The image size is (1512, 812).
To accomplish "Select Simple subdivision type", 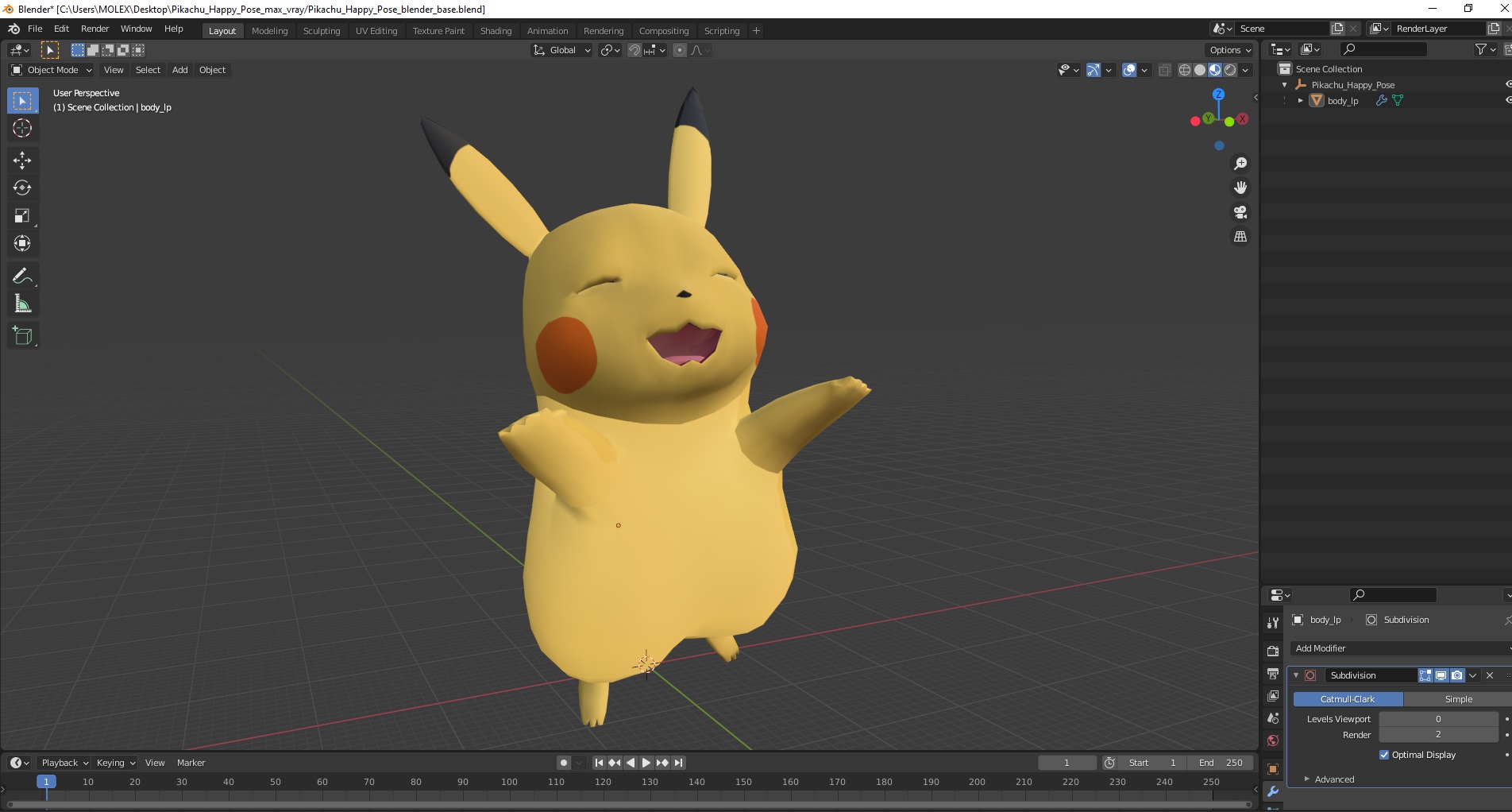I will (1458, 699).
